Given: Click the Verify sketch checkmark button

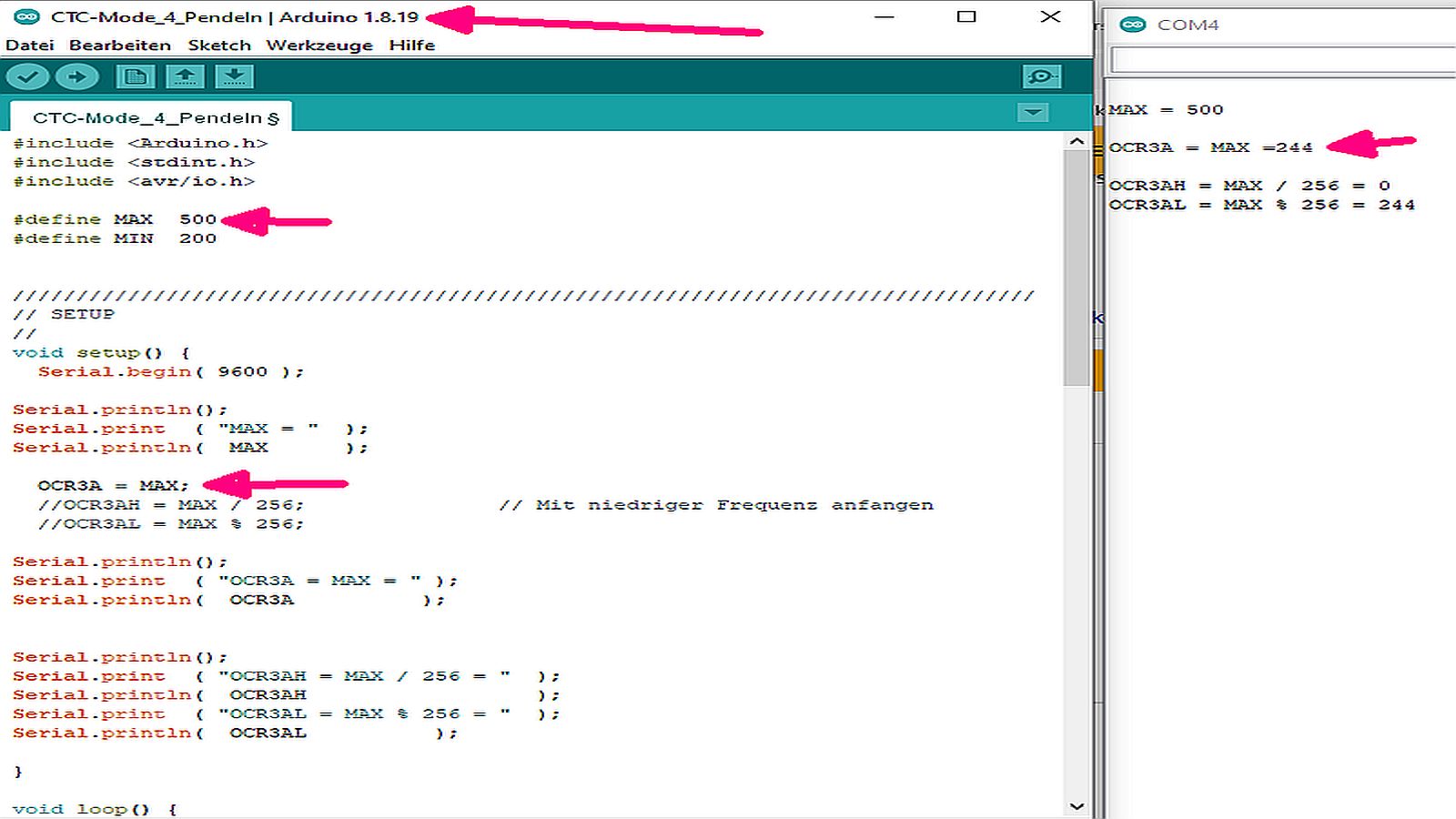Looking at the screenshot, I should 27,77.
